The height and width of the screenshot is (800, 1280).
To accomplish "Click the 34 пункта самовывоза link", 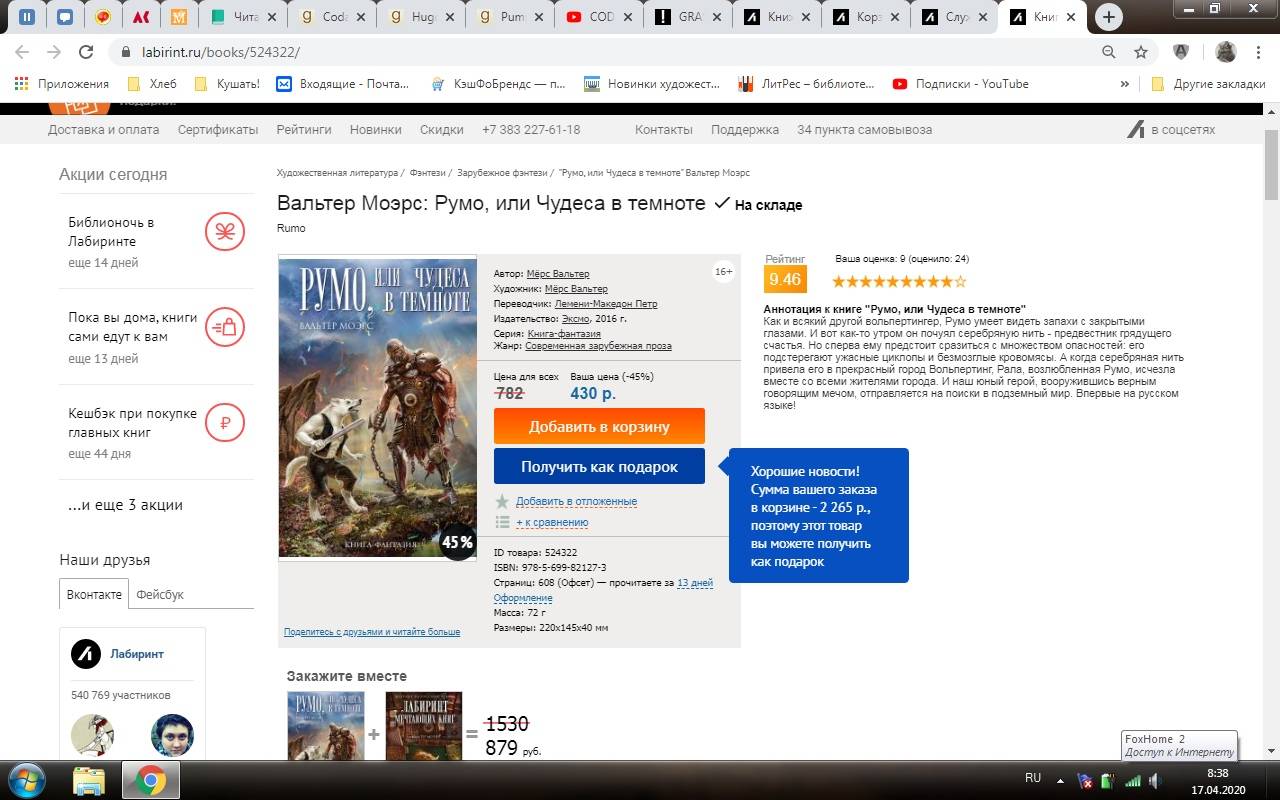I will pyautogui.click(x=864, y=130).
